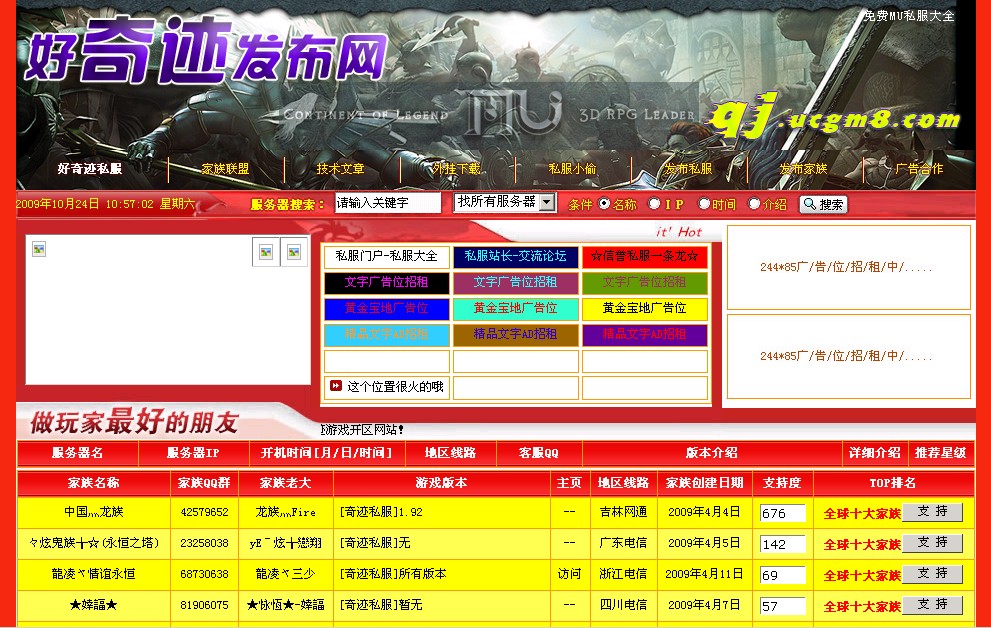Click the 访问 link for 龍凌情谊永恒
Screen dimensions: 991x628
pyautogui.click(x=569, y=573)
